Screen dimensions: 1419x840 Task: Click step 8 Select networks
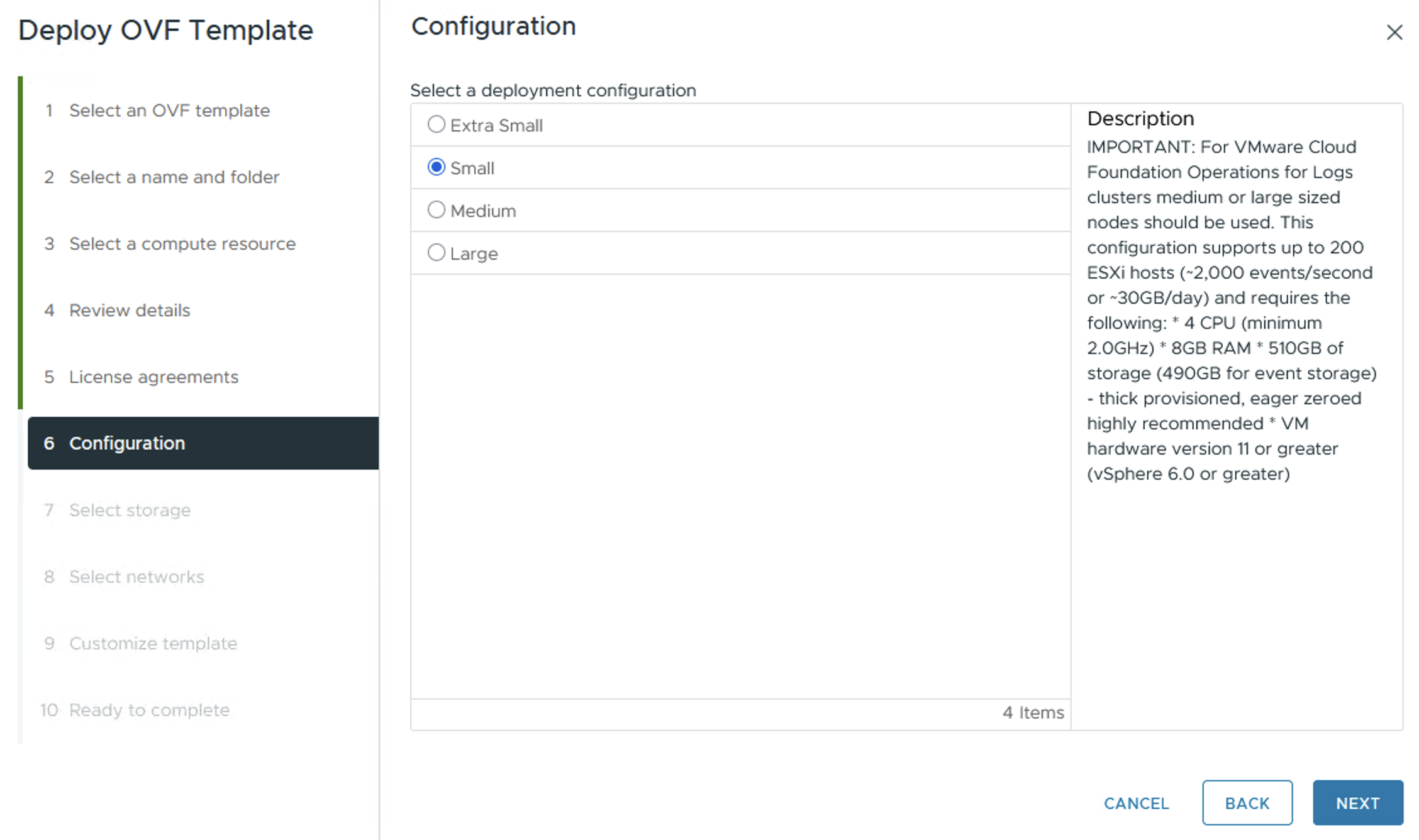click(136, 577)
